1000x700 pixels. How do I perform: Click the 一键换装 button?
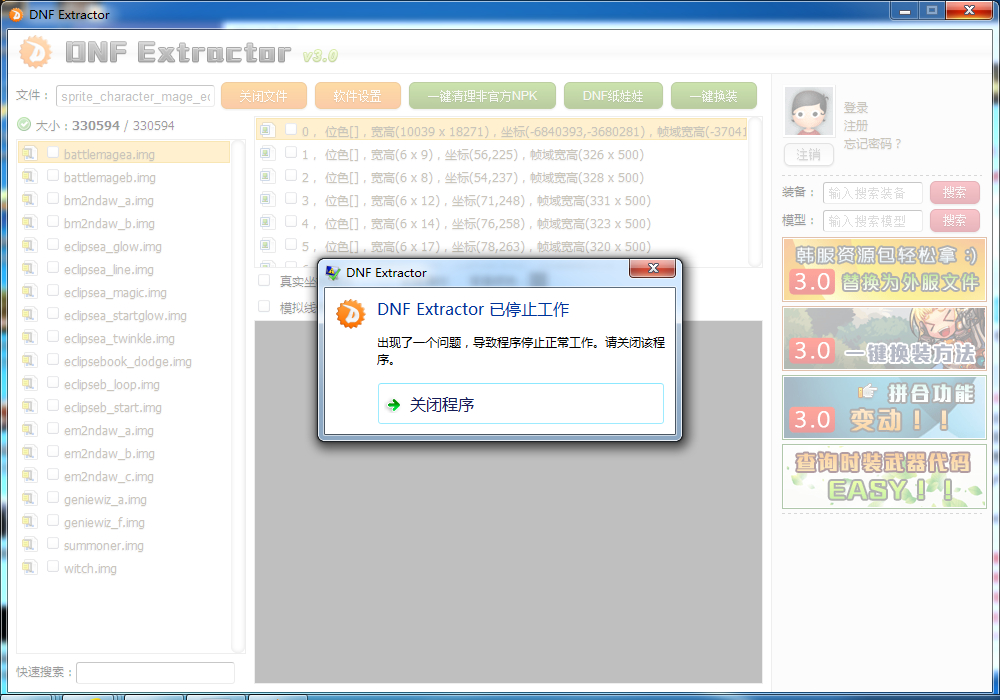point(714,96)
